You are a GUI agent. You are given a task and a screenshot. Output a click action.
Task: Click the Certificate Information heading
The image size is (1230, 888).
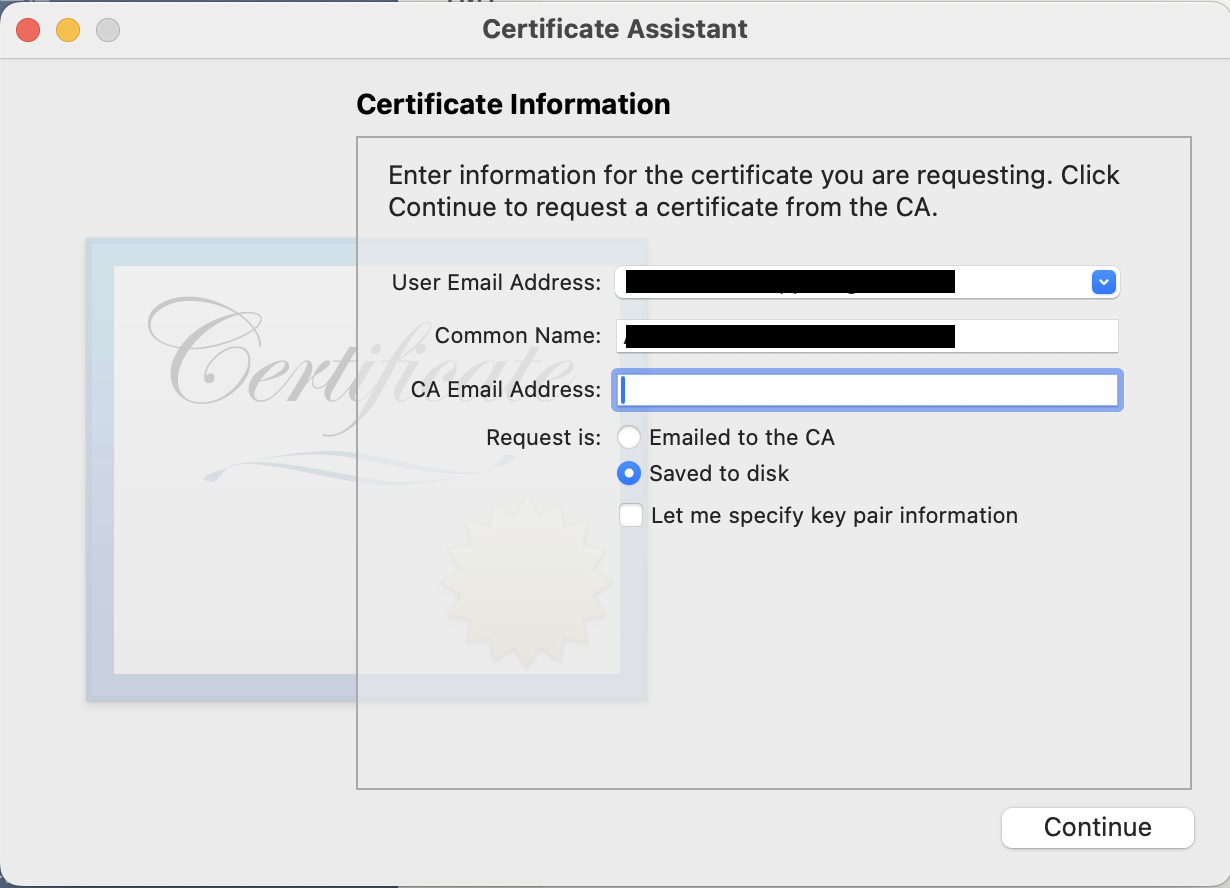(513, 104)
